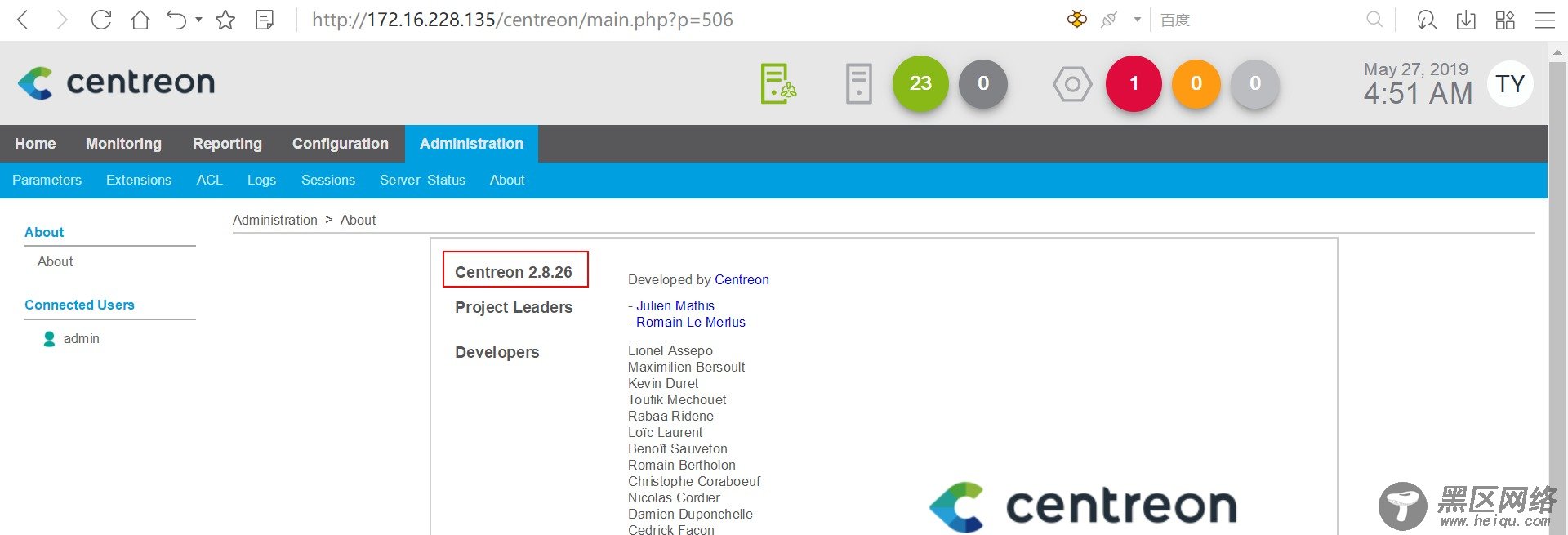1568x535 pixels.
Task: Expand extensions dropdown arrow in browser bar
Action: [1137, 20]
